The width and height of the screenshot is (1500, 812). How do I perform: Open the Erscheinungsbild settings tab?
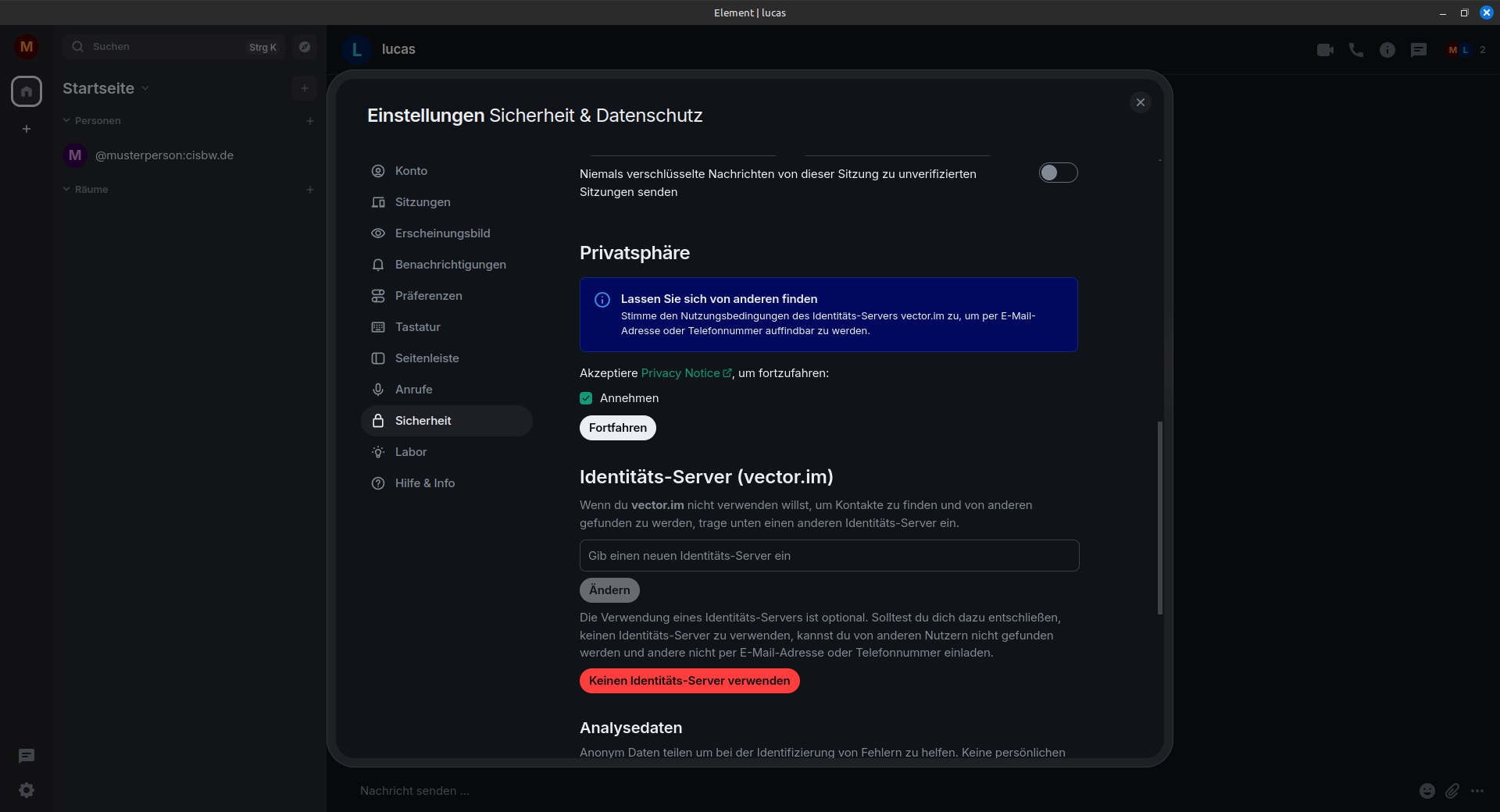442,233
